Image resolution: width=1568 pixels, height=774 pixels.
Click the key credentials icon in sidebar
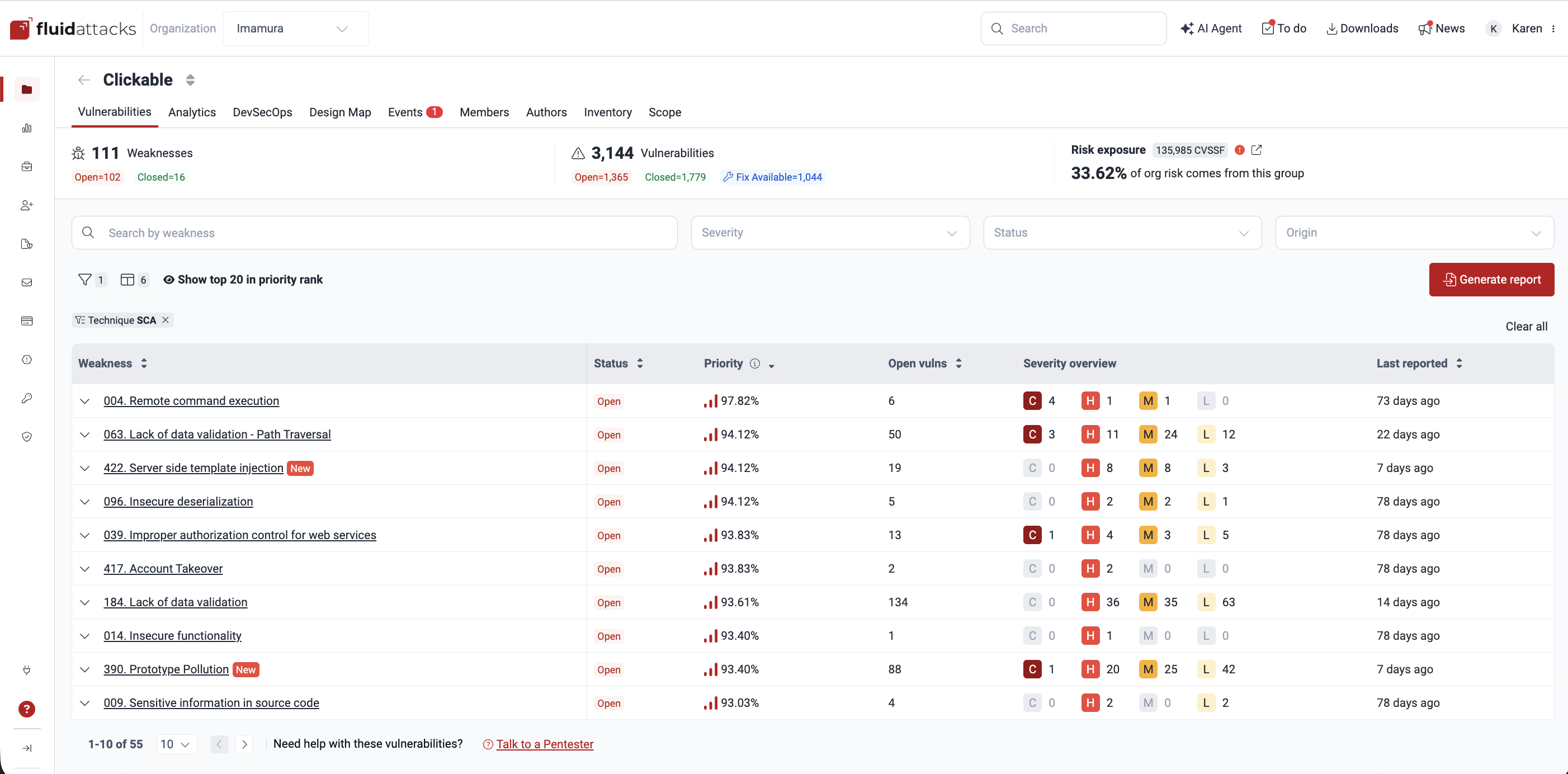point(27,398)
